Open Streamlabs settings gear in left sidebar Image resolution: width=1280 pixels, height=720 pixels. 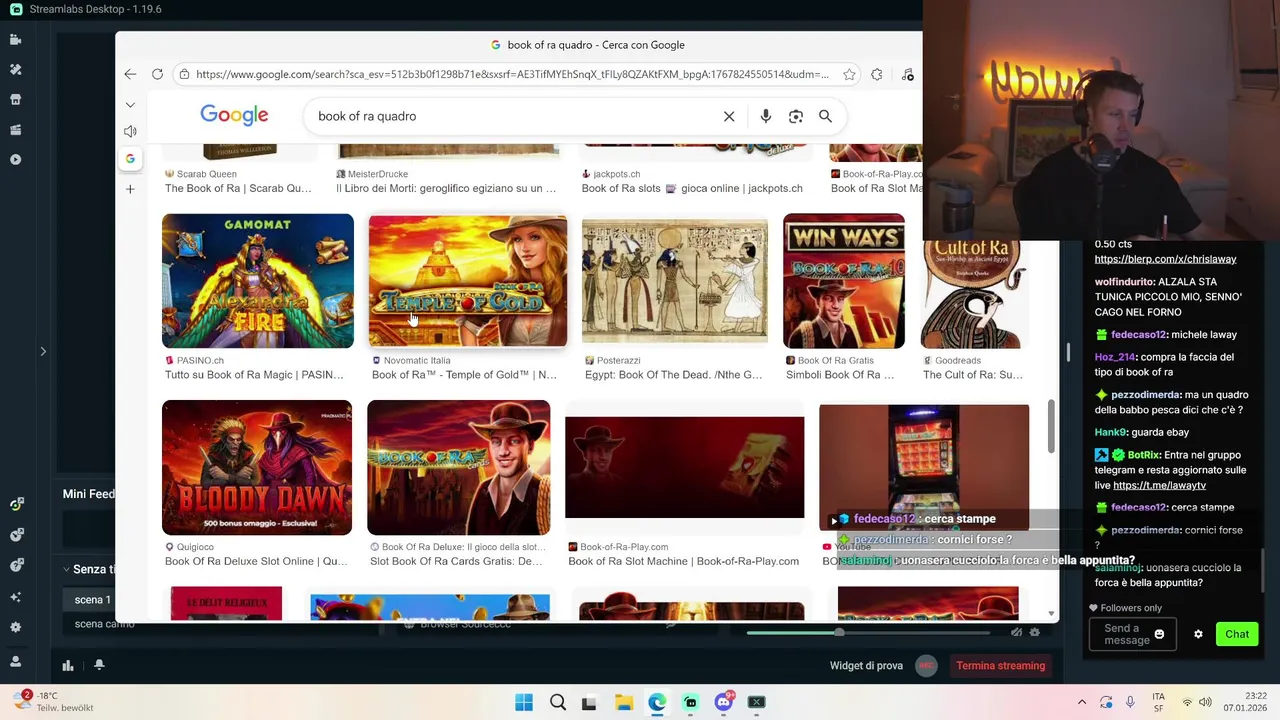(15, 627)
